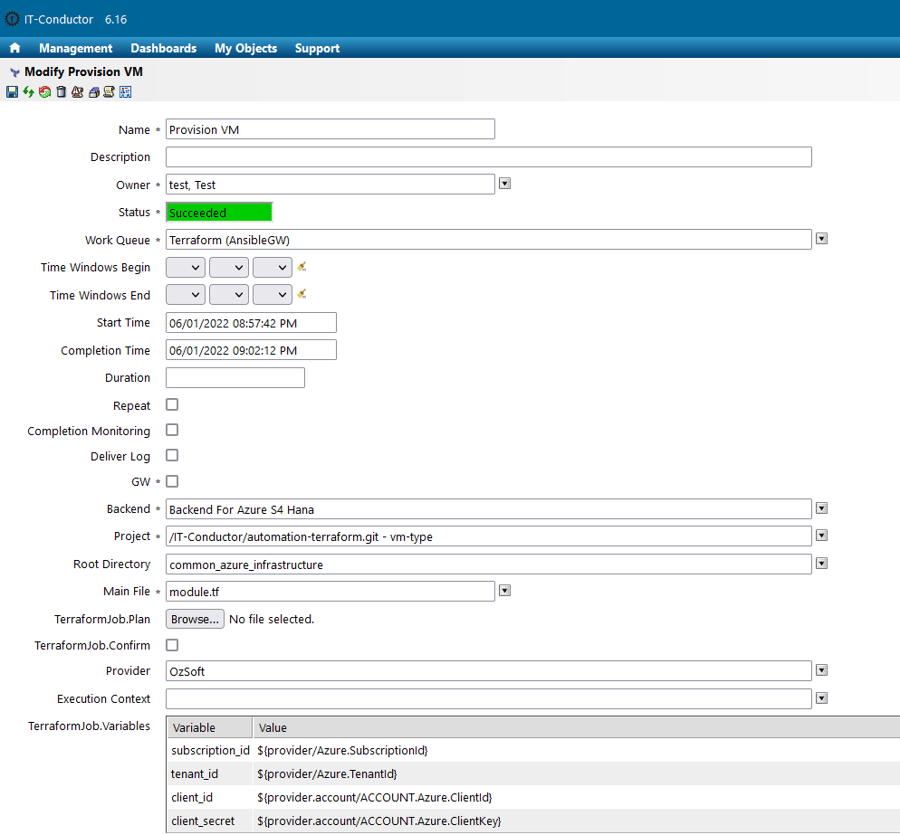Click the warning triangle toolbar icon
This screenshot has width=900, height=835.
tap(77, 92)
